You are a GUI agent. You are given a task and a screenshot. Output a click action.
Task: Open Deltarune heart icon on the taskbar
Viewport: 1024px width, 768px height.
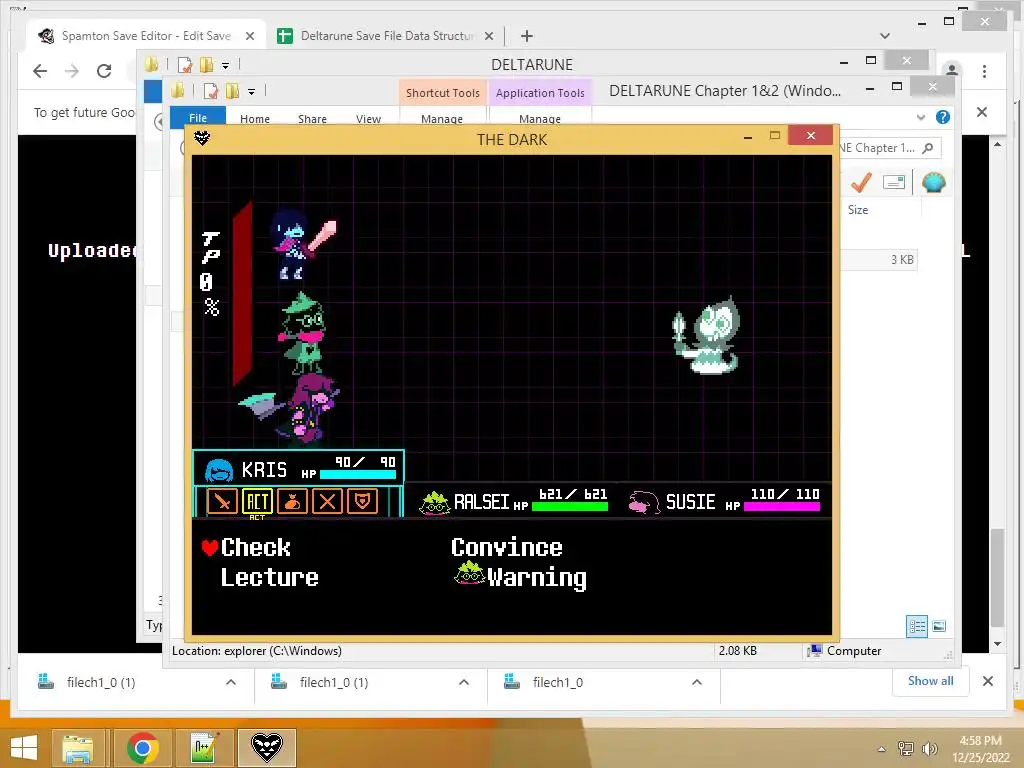coord(266,747)
